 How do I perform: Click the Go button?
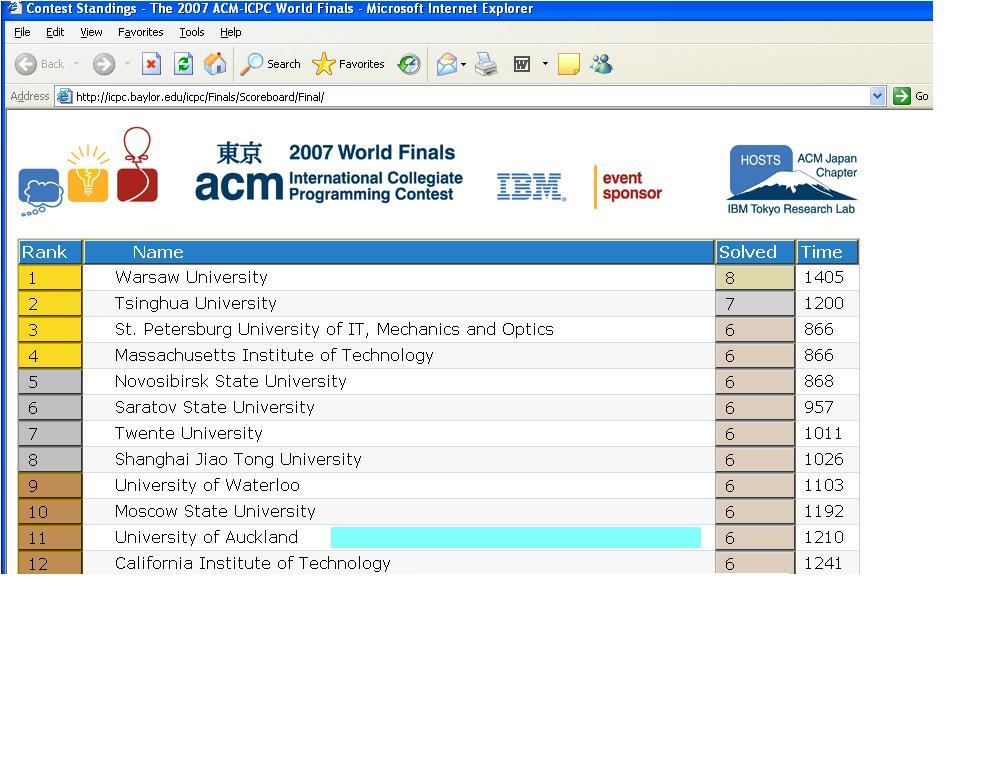(910, 96)
